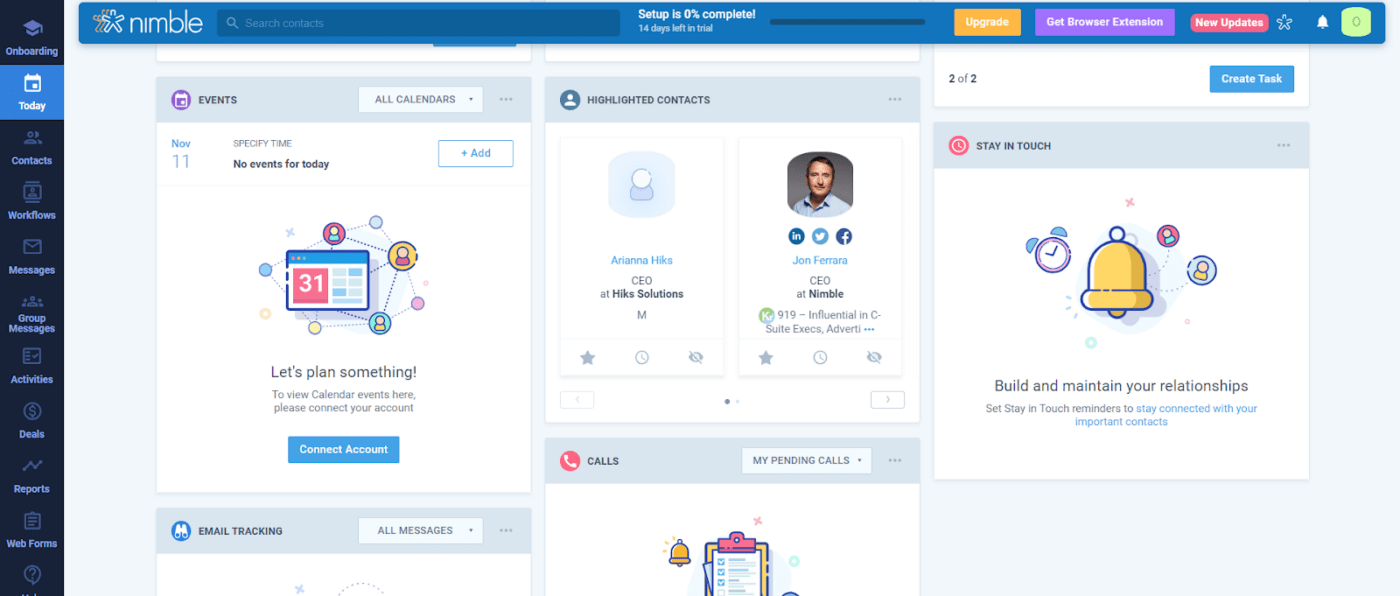Go to Group Messages in the sidebar

tap(32, 314)
